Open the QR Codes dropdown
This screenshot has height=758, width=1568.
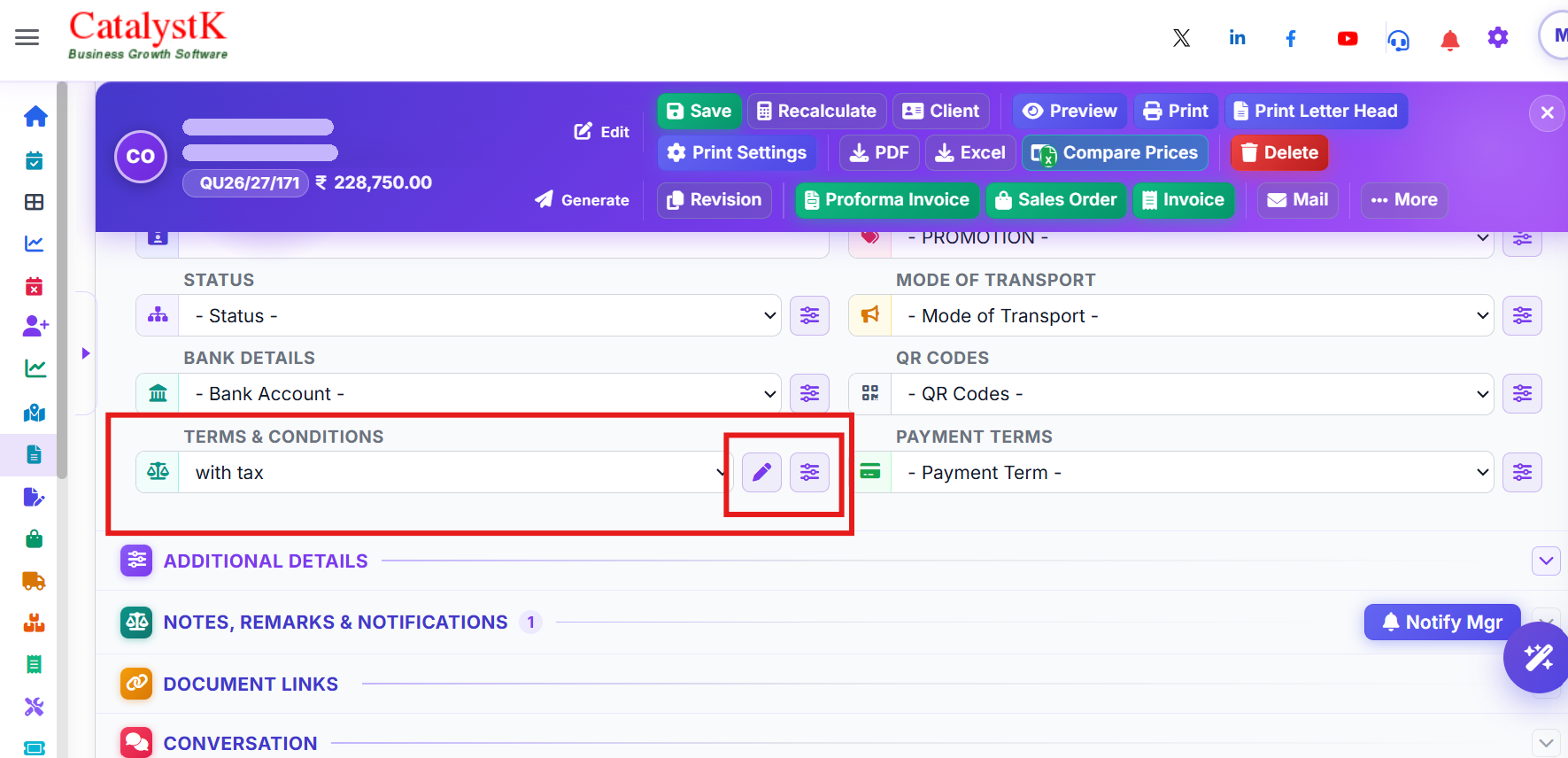pos(1193,393)
